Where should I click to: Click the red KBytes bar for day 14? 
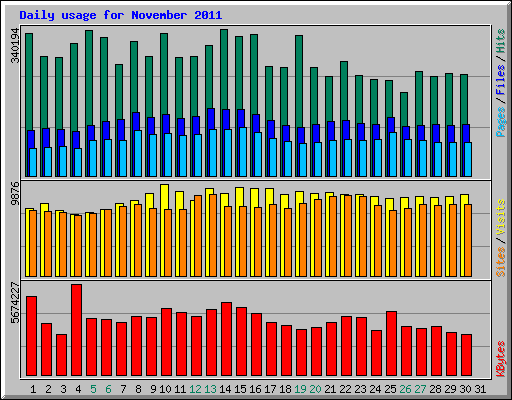click(x=226, y=339)
